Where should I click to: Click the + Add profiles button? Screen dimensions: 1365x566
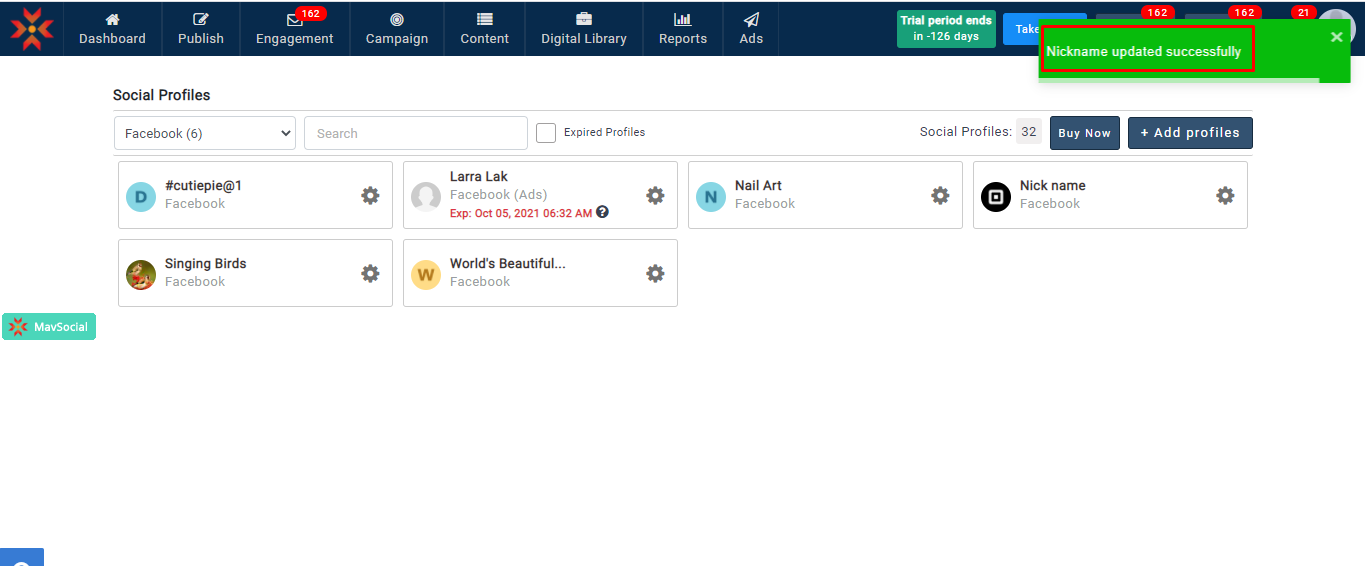point(1189,133)
